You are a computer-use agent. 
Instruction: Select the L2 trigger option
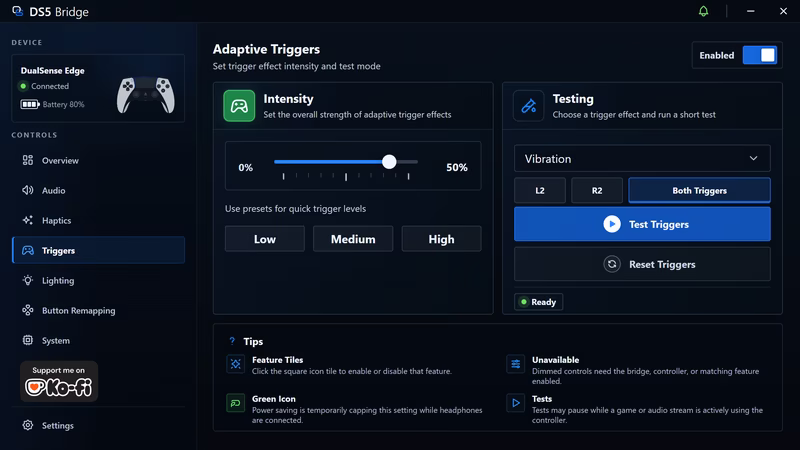point(540,190)
